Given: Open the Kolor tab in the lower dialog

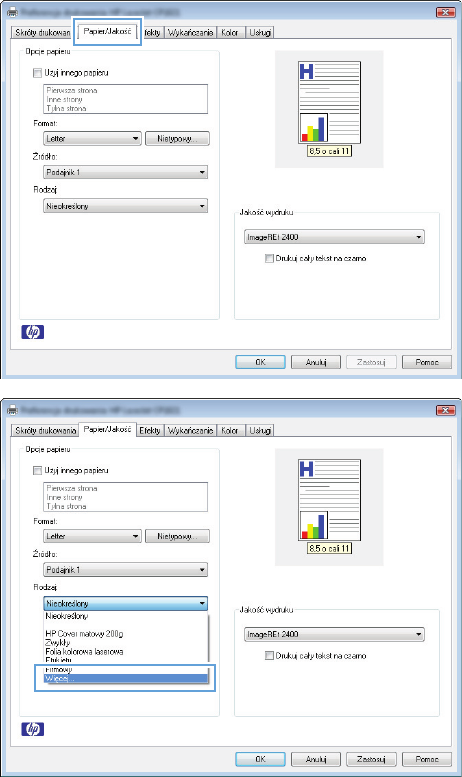Looking at the screenshot, I should 230,430.
